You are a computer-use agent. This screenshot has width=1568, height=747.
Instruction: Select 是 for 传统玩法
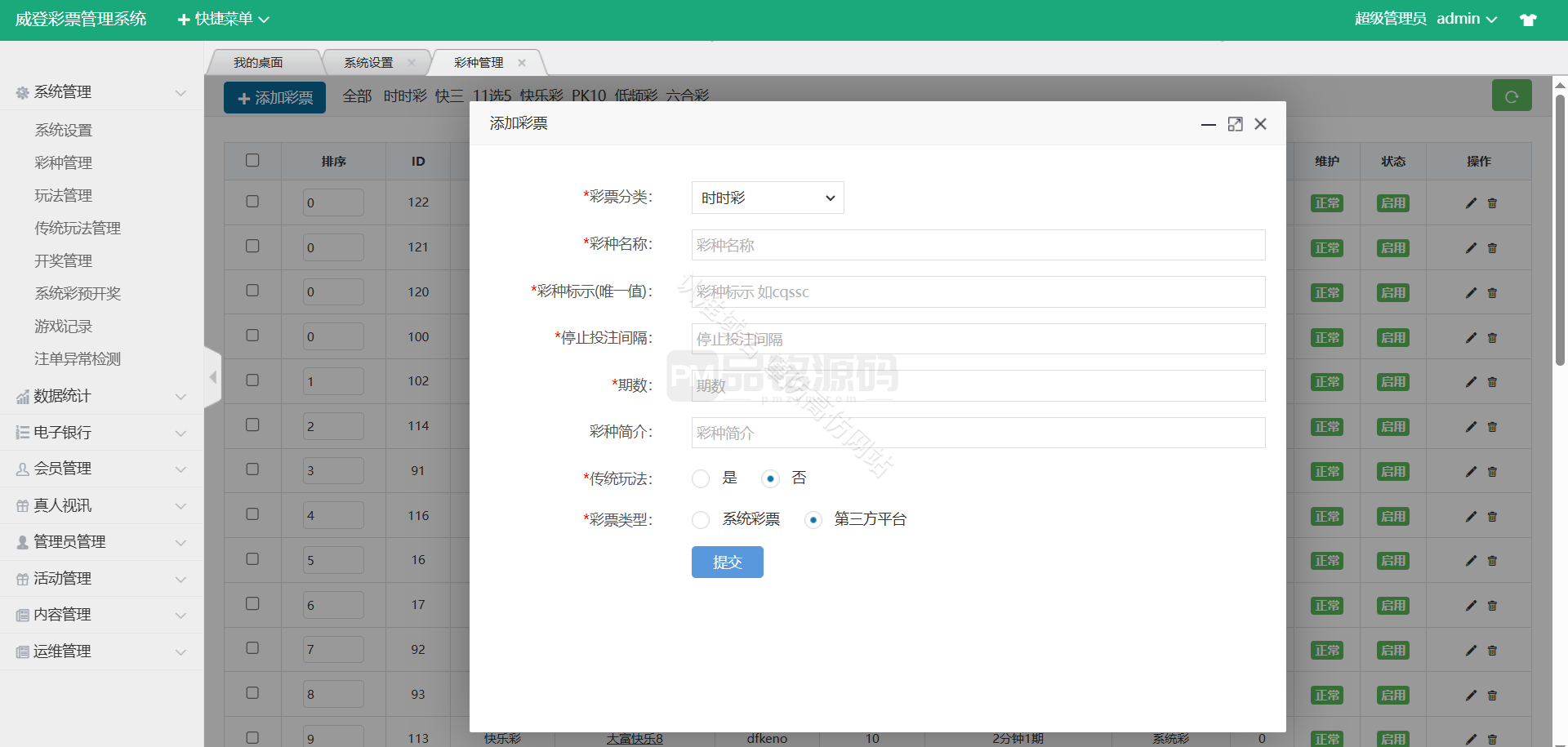tap(701, 479)
